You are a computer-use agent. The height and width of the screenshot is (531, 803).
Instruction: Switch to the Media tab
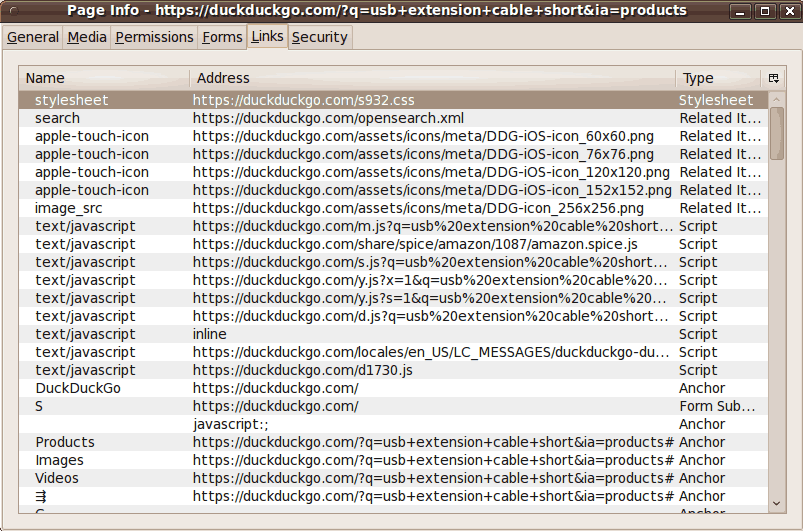coord(87,37)
